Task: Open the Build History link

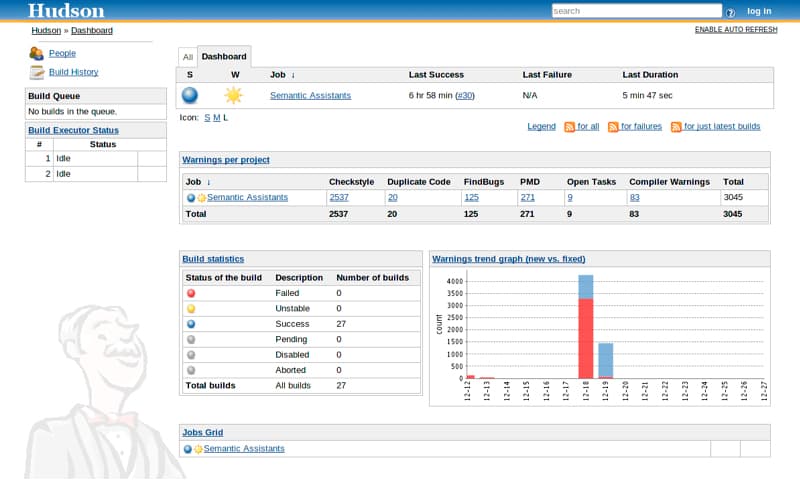Action: [x=73, y=72]
